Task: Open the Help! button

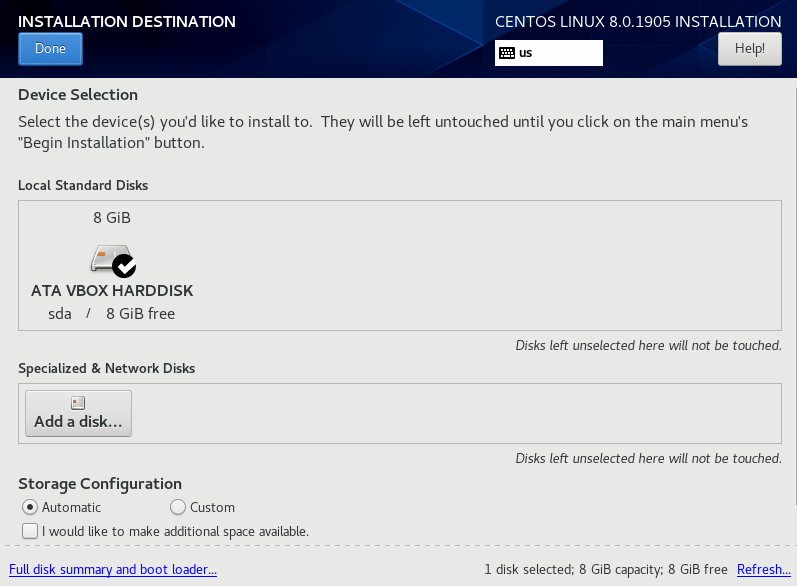Action: (x=750, y=49)
